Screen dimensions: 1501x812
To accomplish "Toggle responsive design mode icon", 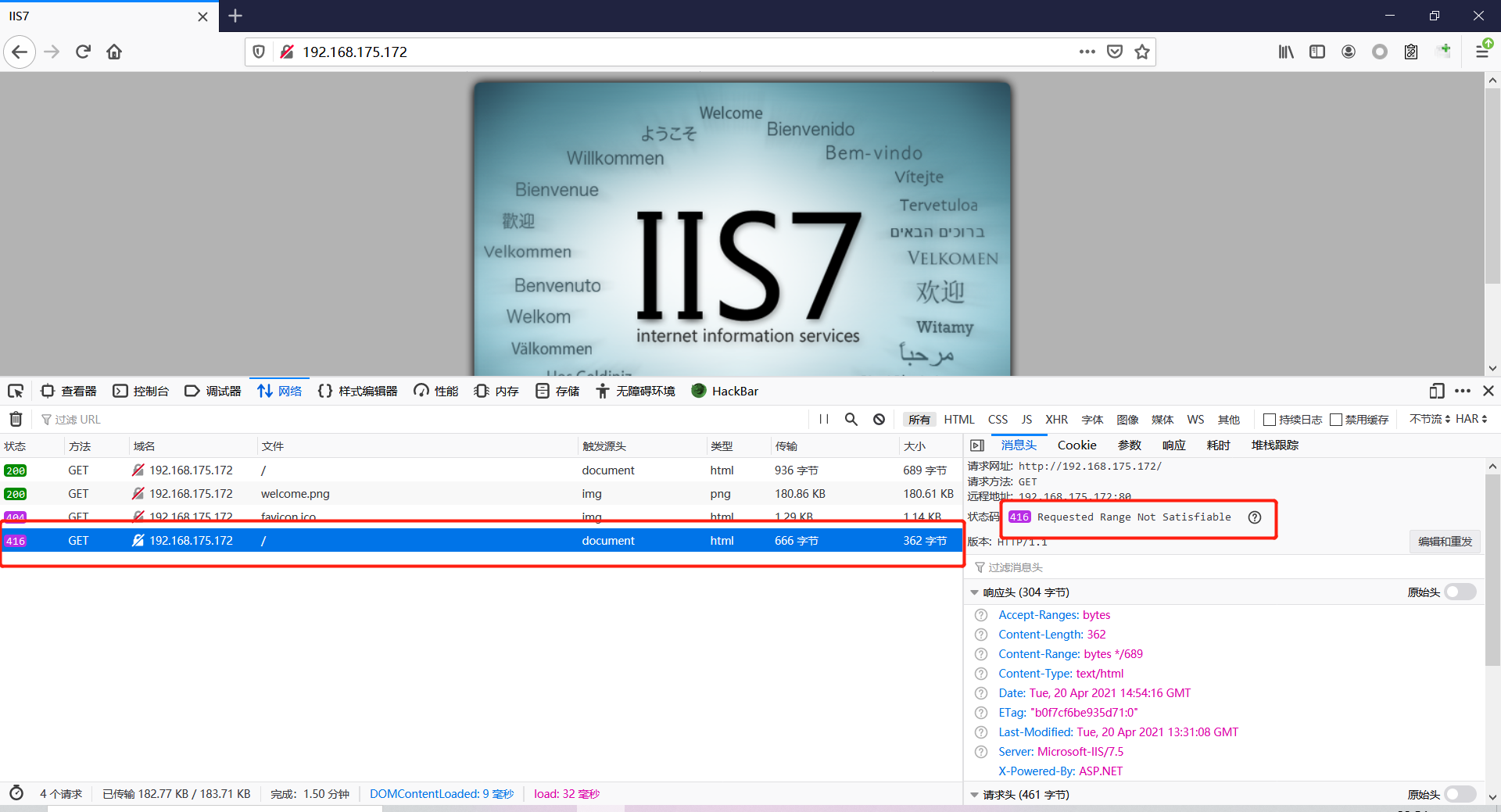I will [1437, 391].
